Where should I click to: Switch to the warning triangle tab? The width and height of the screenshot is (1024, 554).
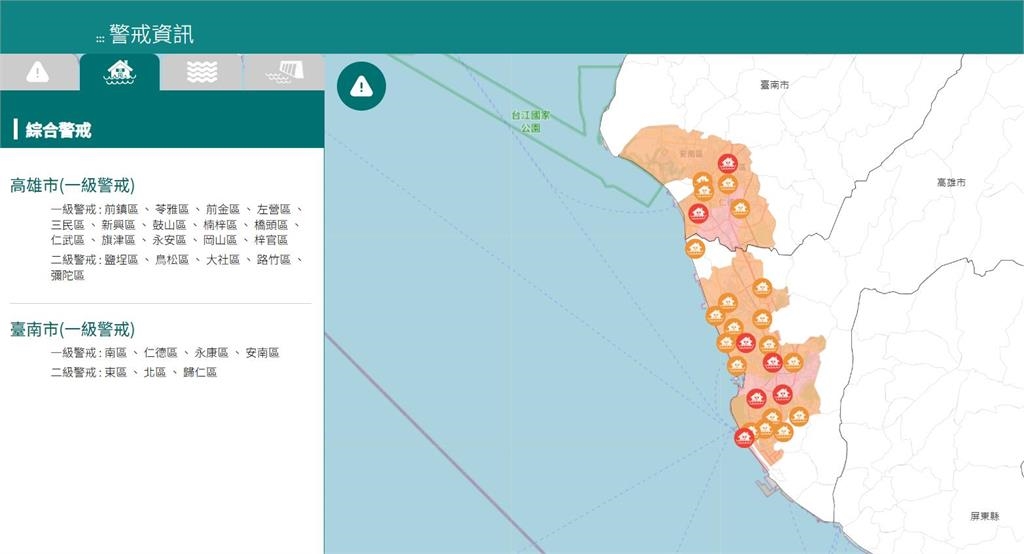pos(39,73)
